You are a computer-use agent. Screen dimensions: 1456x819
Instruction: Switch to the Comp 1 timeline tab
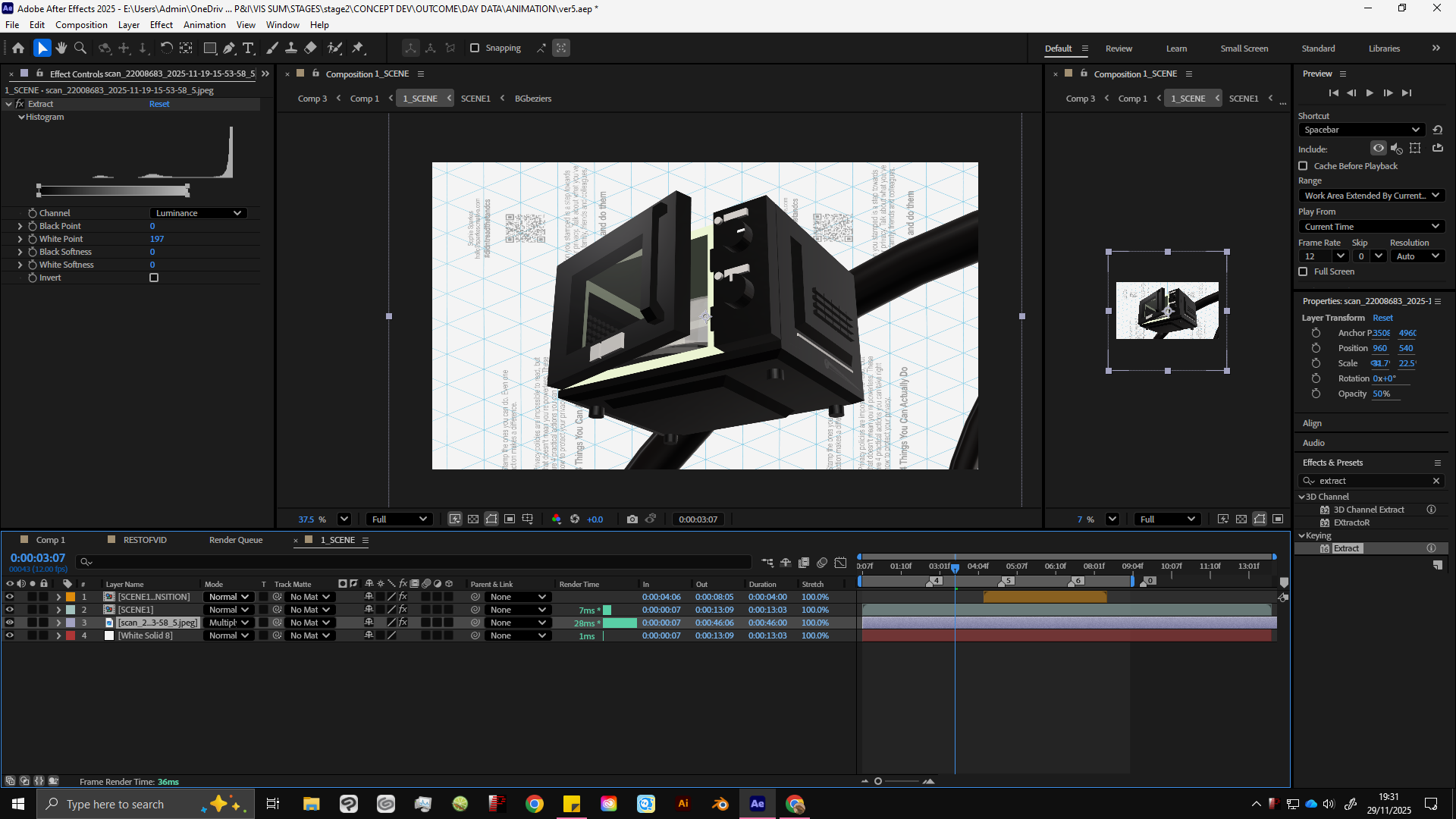pos(51,540)
